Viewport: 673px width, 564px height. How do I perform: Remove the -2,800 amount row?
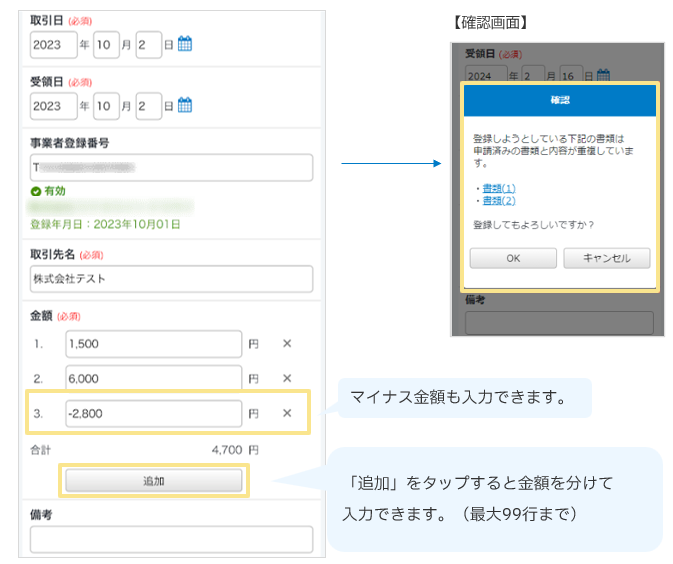coord(287,413)
